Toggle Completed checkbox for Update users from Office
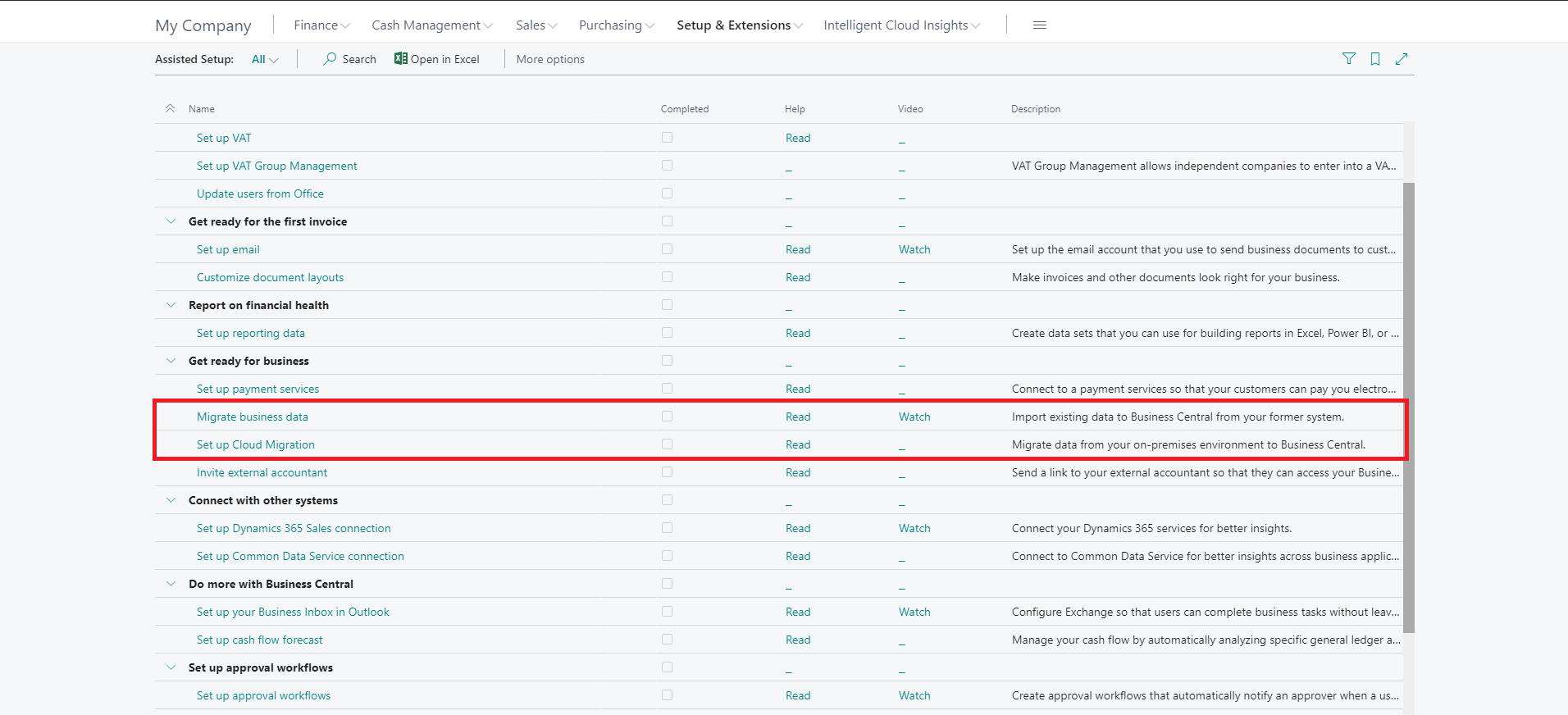Screen dimensions: 1568x715 tap(667, 194)
